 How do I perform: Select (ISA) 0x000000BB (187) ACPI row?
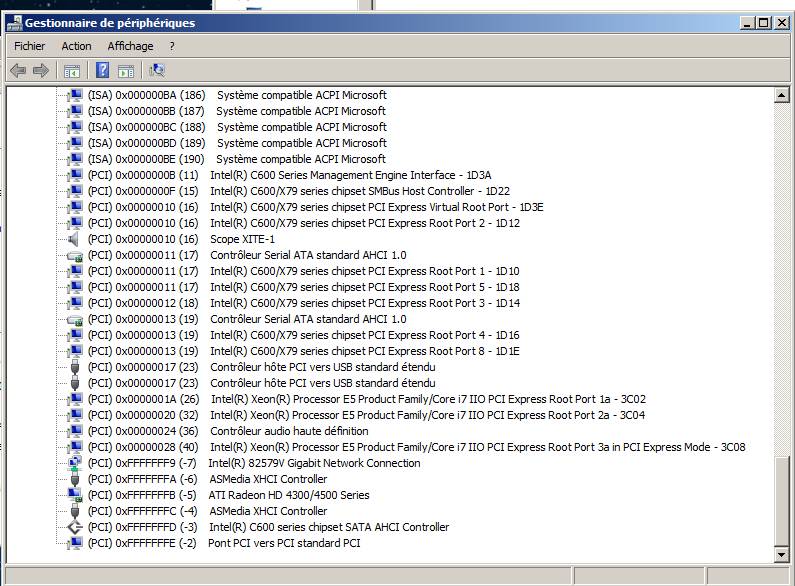pyautogui.click(x=237, y=111)
